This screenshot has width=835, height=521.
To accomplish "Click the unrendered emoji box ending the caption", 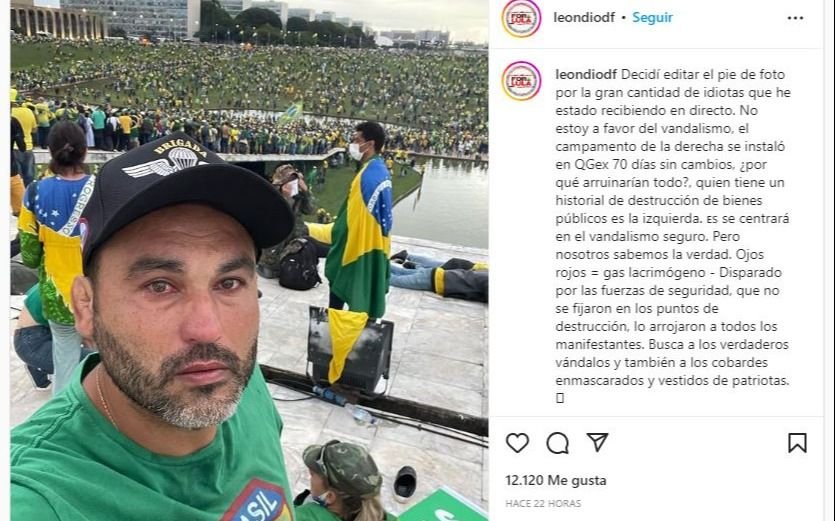I will 560,398.
